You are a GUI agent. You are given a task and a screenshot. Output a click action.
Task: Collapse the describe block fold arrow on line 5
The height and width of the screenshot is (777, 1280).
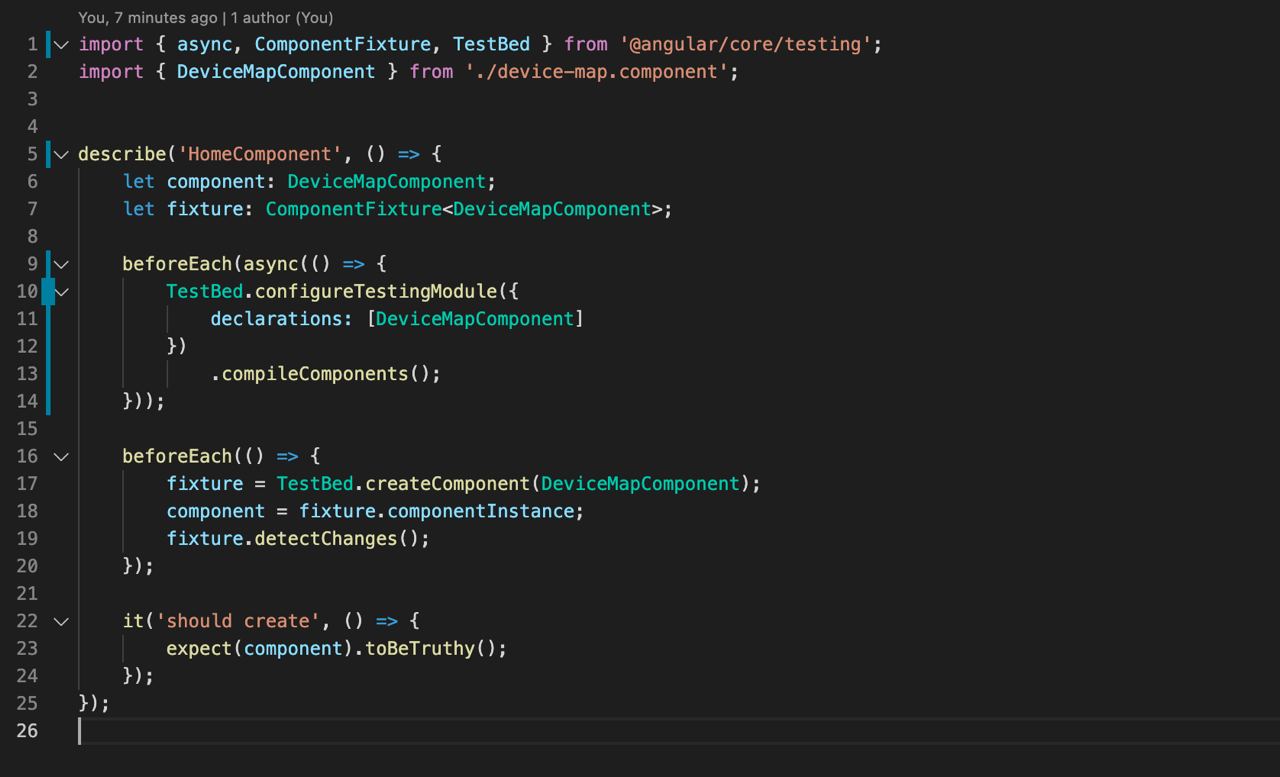pyautogui.click(x=62, y=154)
